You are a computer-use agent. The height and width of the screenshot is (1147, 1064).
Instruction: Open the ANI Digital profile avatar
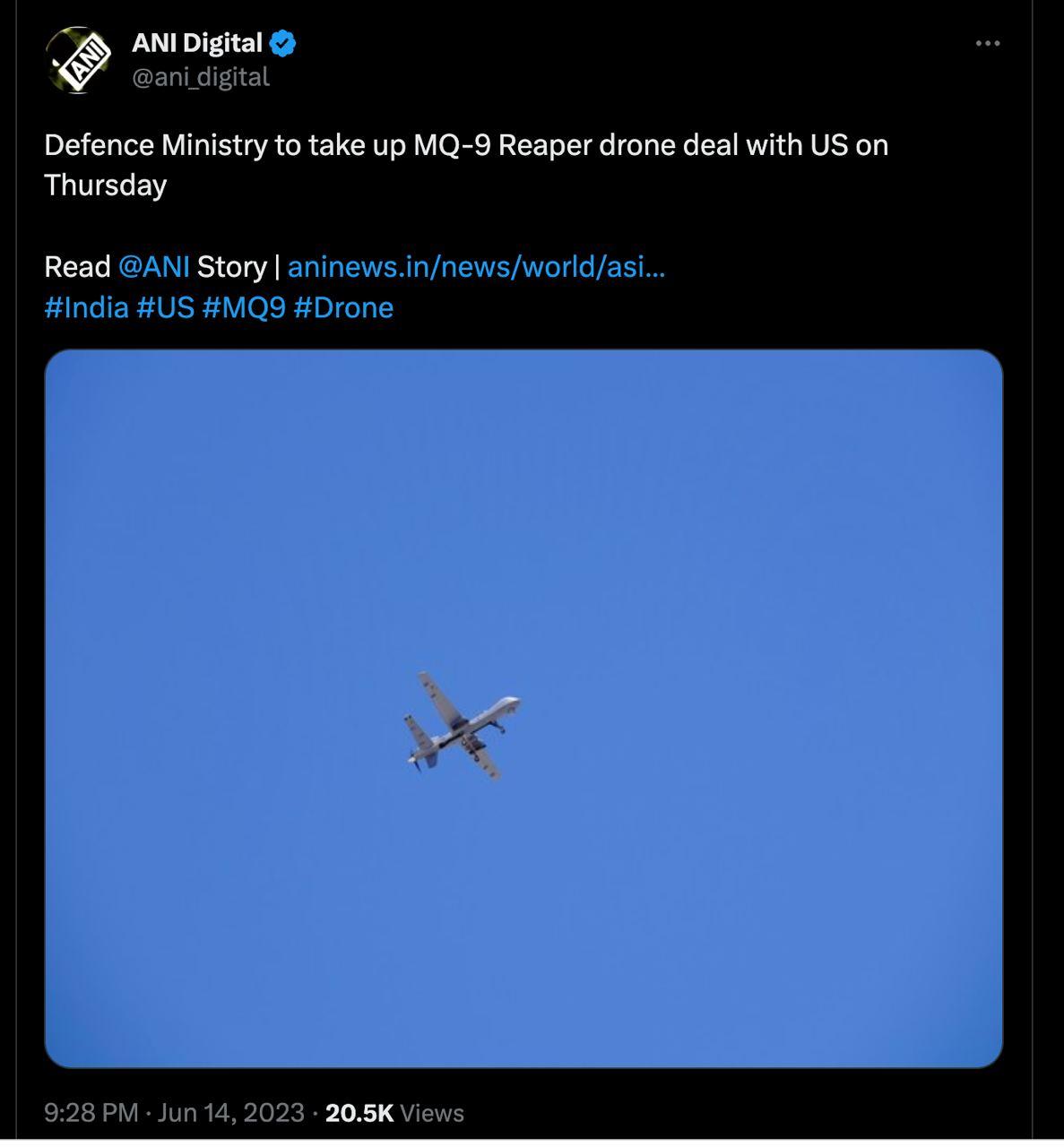[79, 60]
